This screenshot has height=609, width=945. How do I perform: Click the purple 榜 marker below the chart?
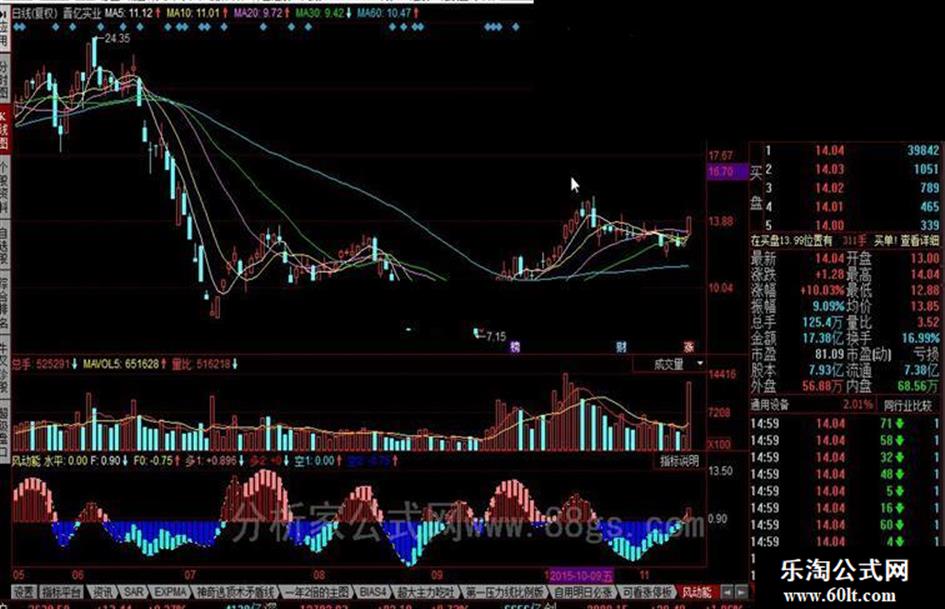click(515, 347)
